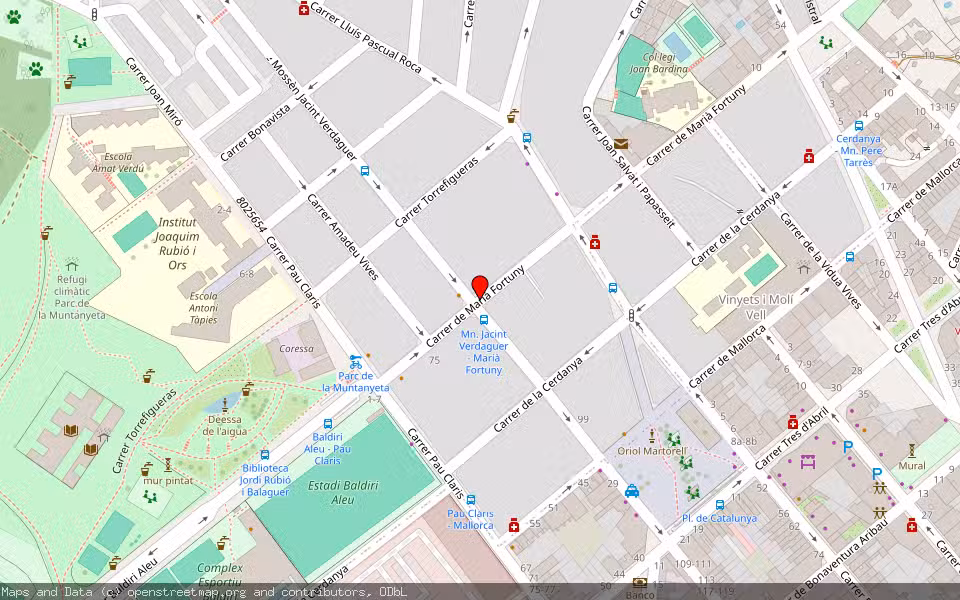Select the Complex Esportiu label

pos(220,574)
